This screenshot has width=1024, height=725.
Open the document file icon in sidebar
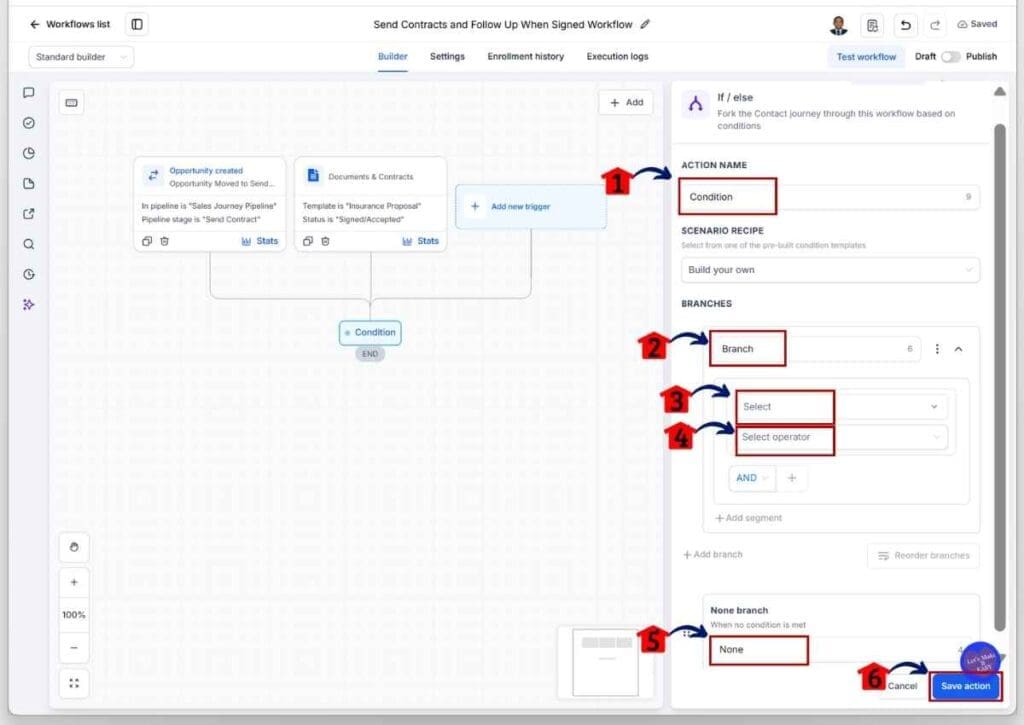pyautogui.click(x=29, y=184)
